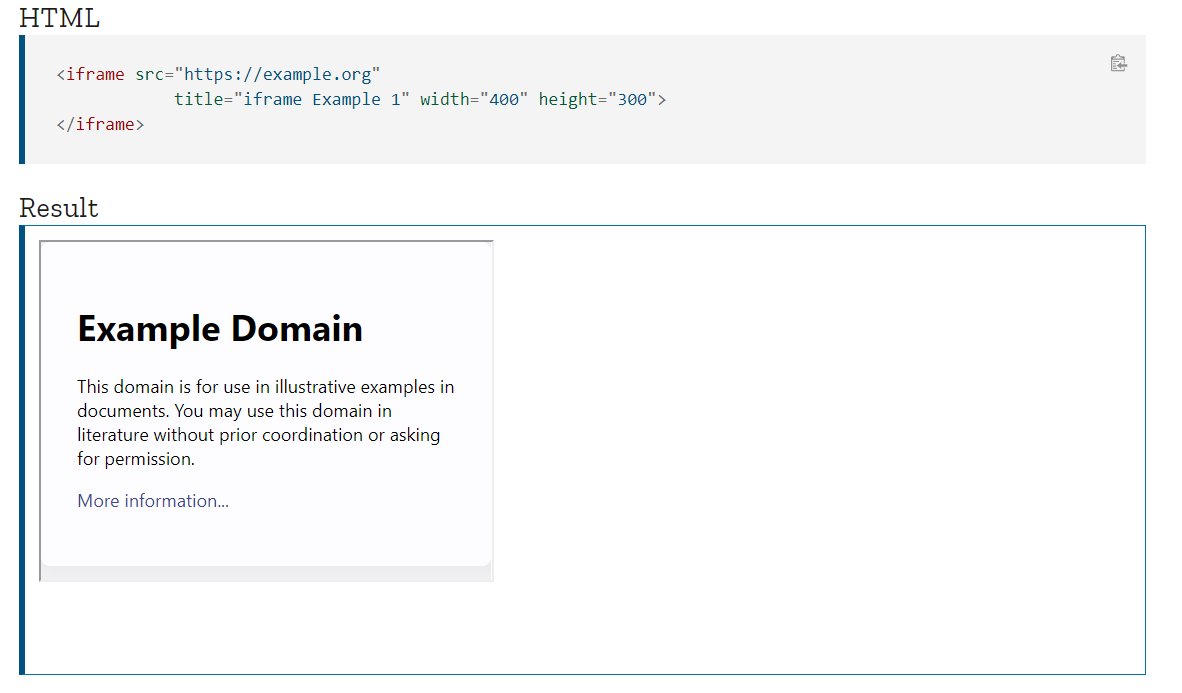Click the height="300" attribute in code
The height and width of the screenshot is (693, 1182).
[597, 99]
